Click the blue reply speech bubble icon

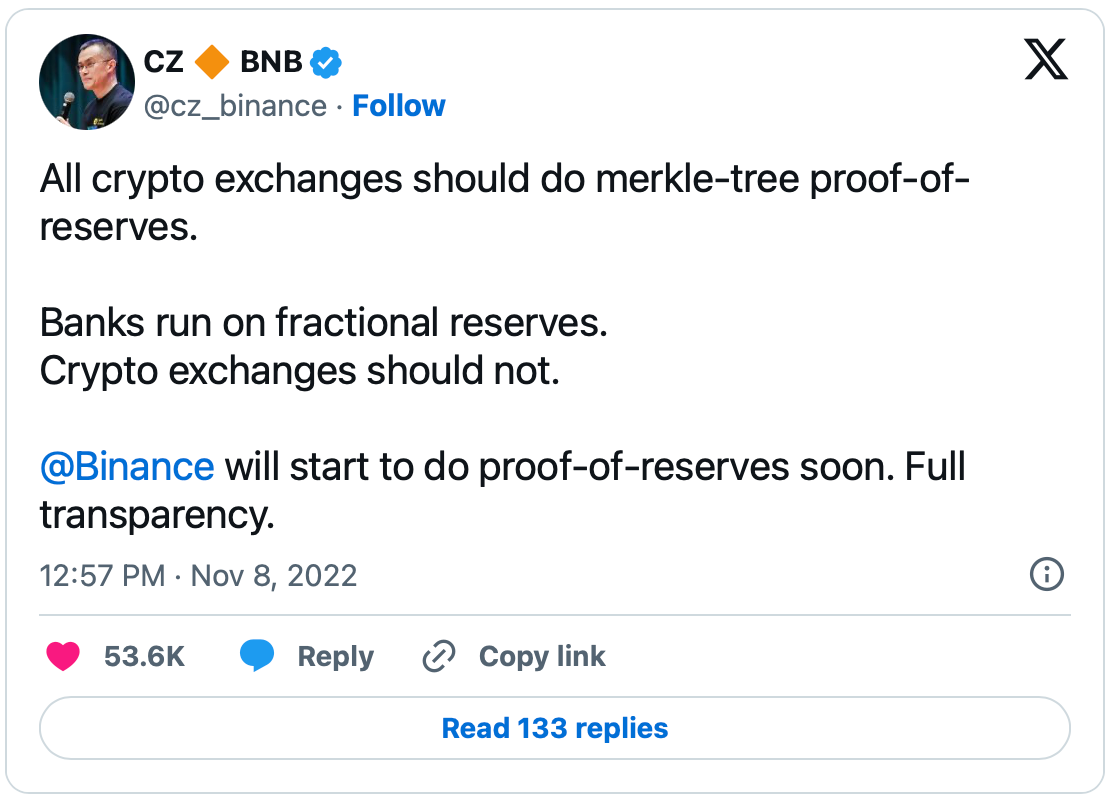[256, 656]
